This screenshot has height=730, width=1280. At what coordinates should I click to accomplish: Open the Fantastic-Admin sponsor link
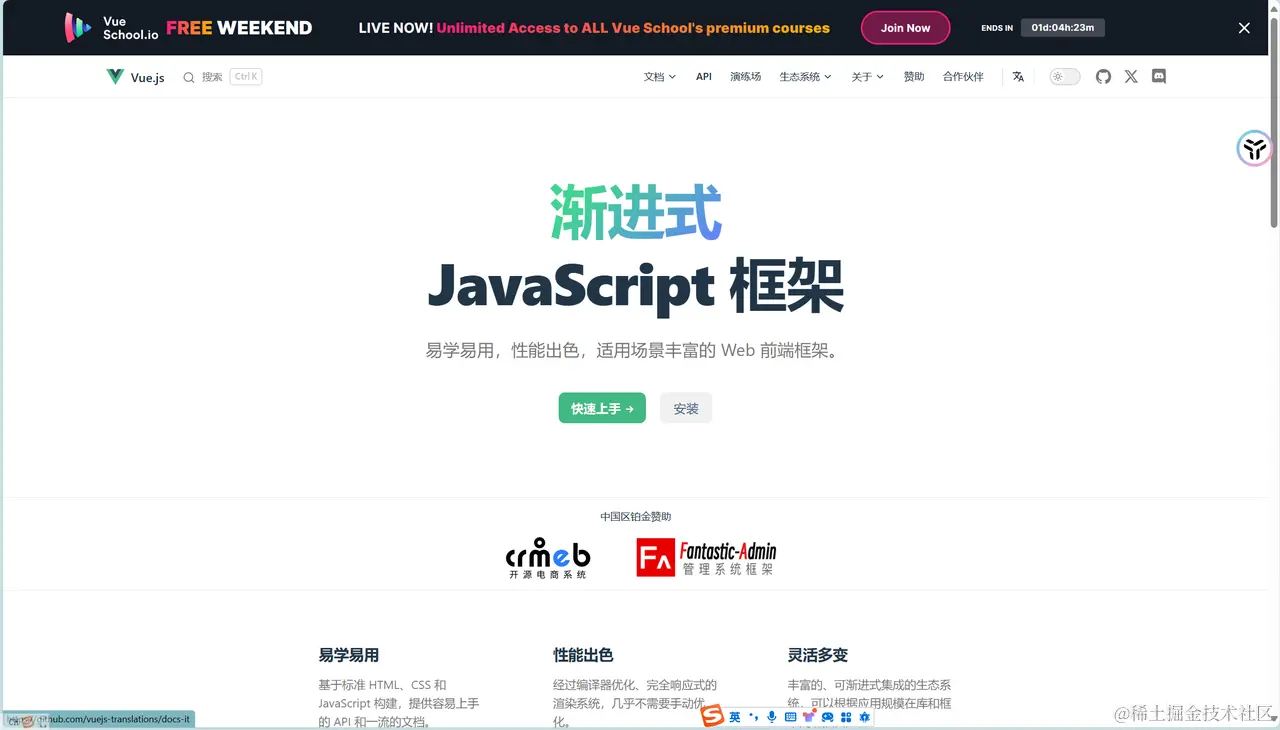(x=706, y=556)
